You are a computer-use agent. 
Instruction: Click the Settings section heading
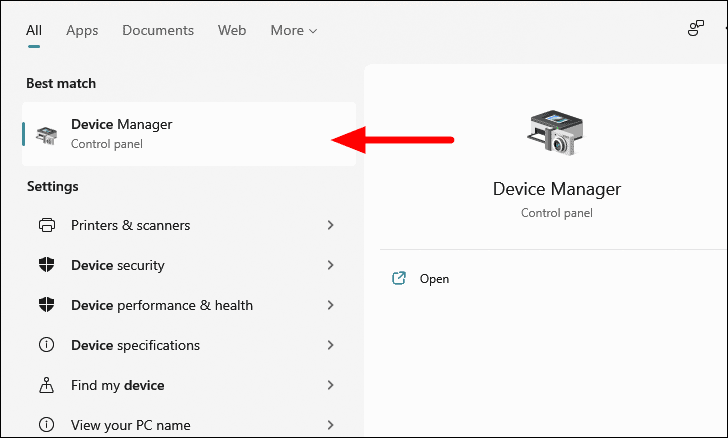(x=52, y=187)
